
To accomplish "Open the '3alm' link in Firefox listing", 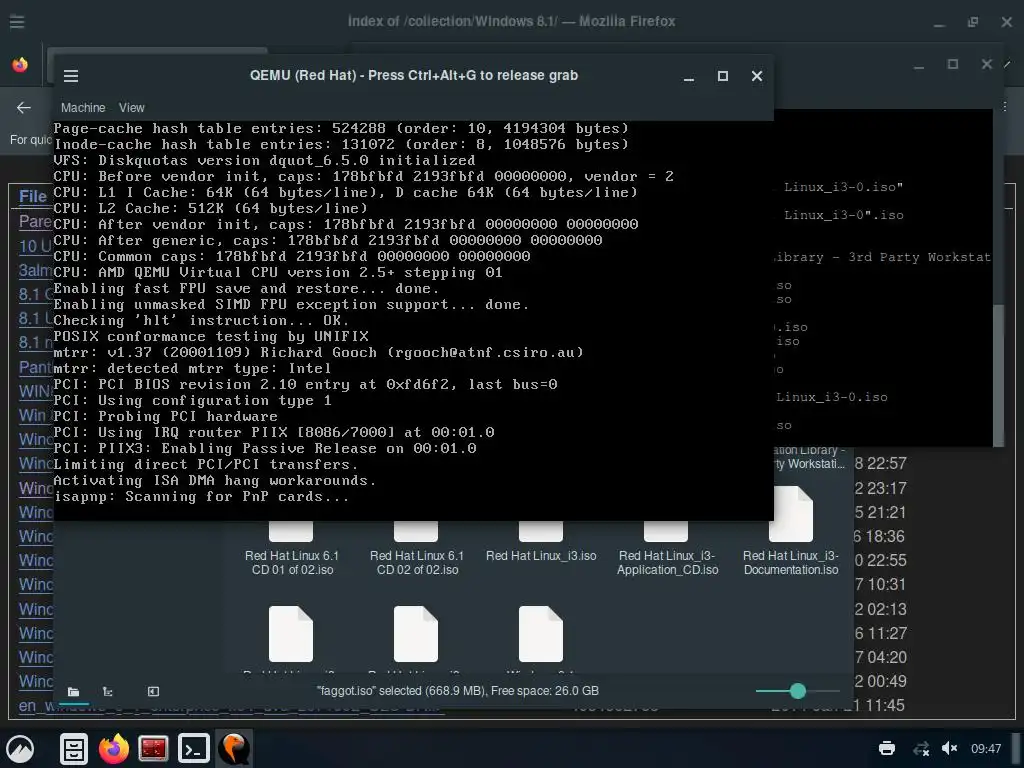I will [x=35, y=270].
